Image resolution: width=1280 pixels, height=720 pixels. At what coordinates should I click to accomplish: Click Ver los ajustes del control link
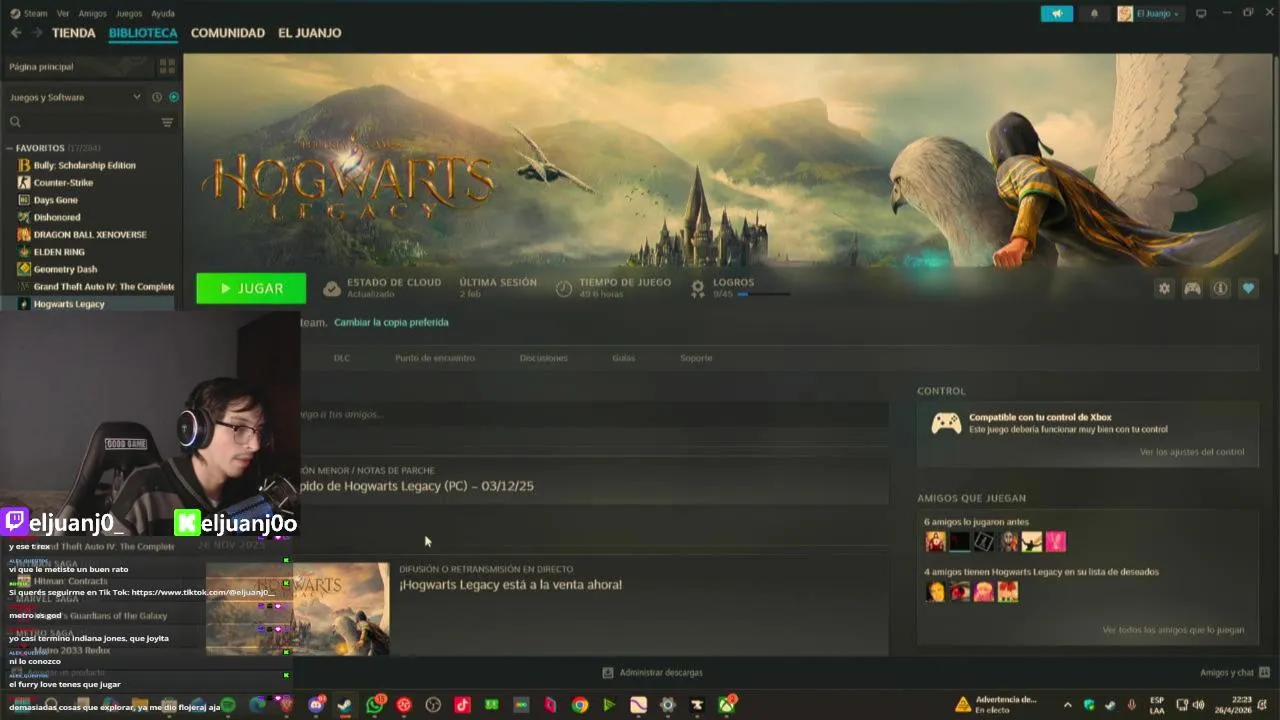(x=1192, y=452)
